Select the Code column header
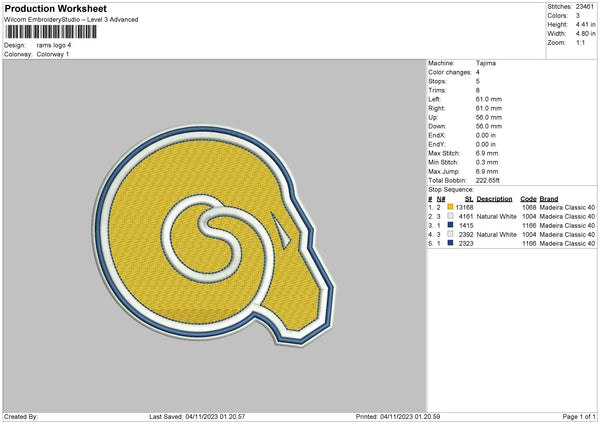Screen dimensions: 600x424 pos(529,198)
